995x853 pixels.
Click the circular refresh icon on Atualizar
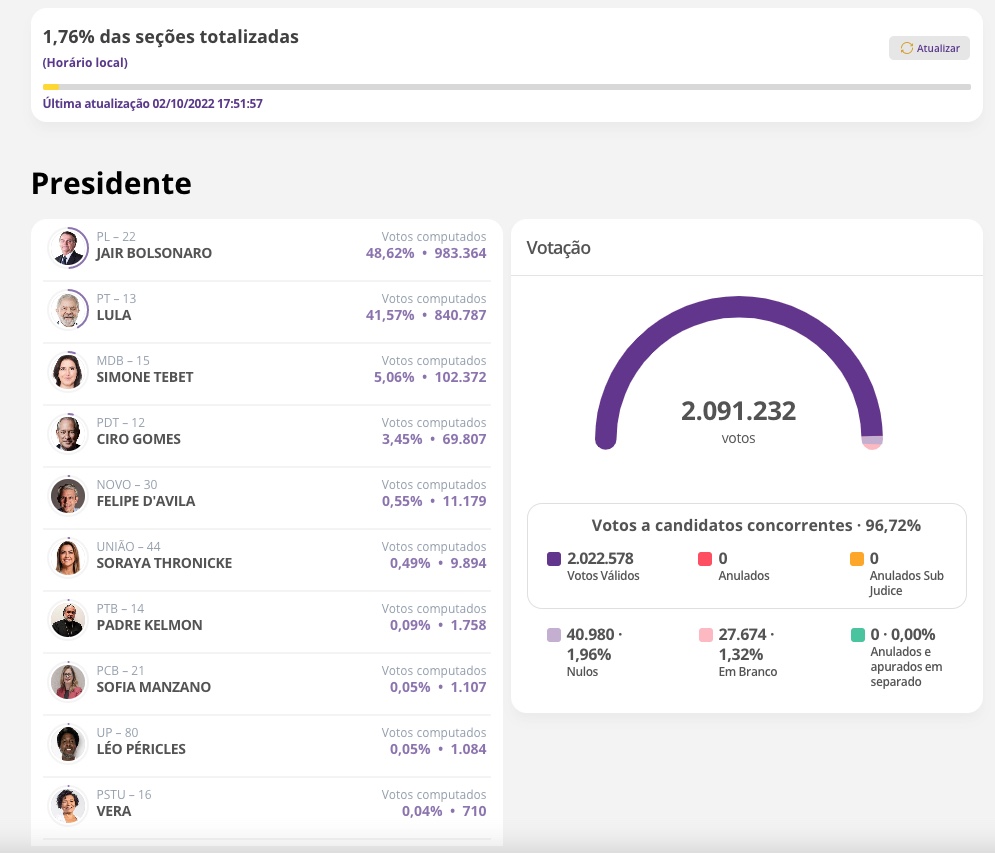click(x=907, y=48)
